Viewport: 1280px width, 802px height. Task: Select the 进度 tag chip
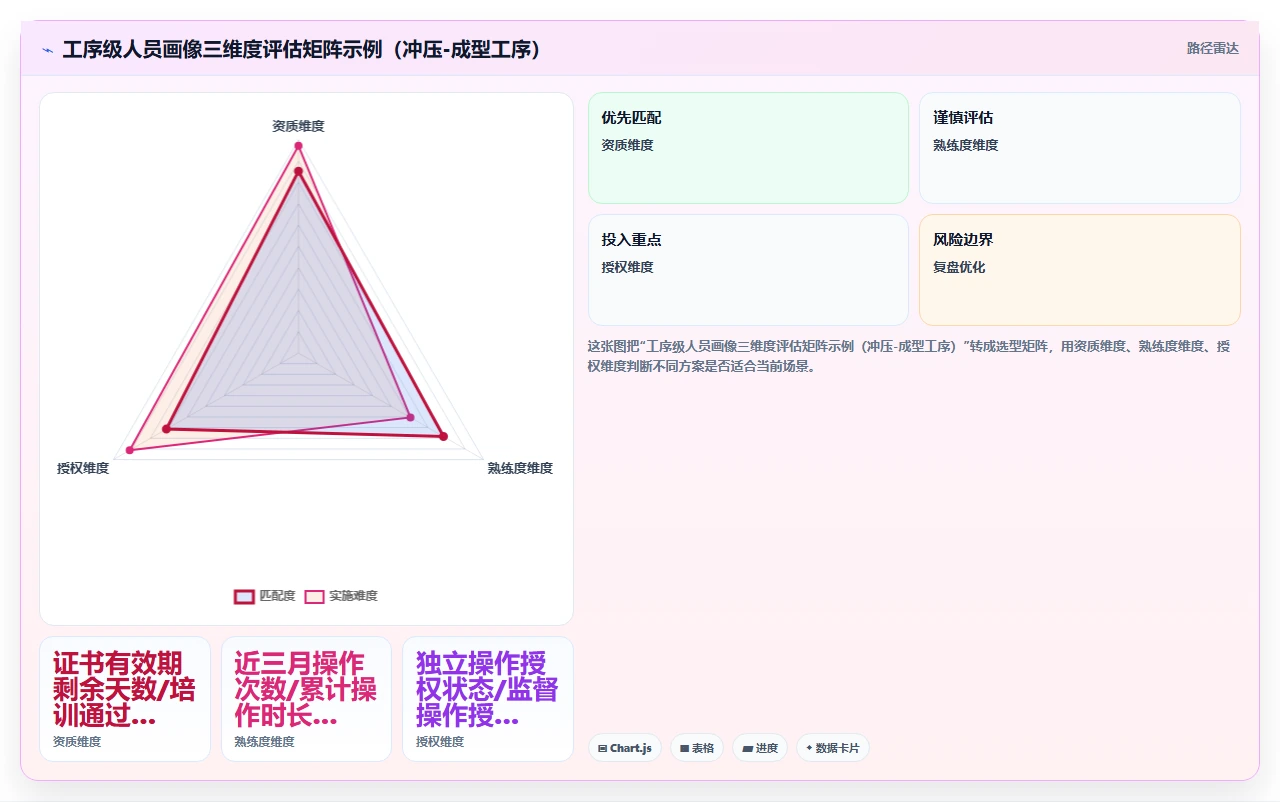pos(760,748)
